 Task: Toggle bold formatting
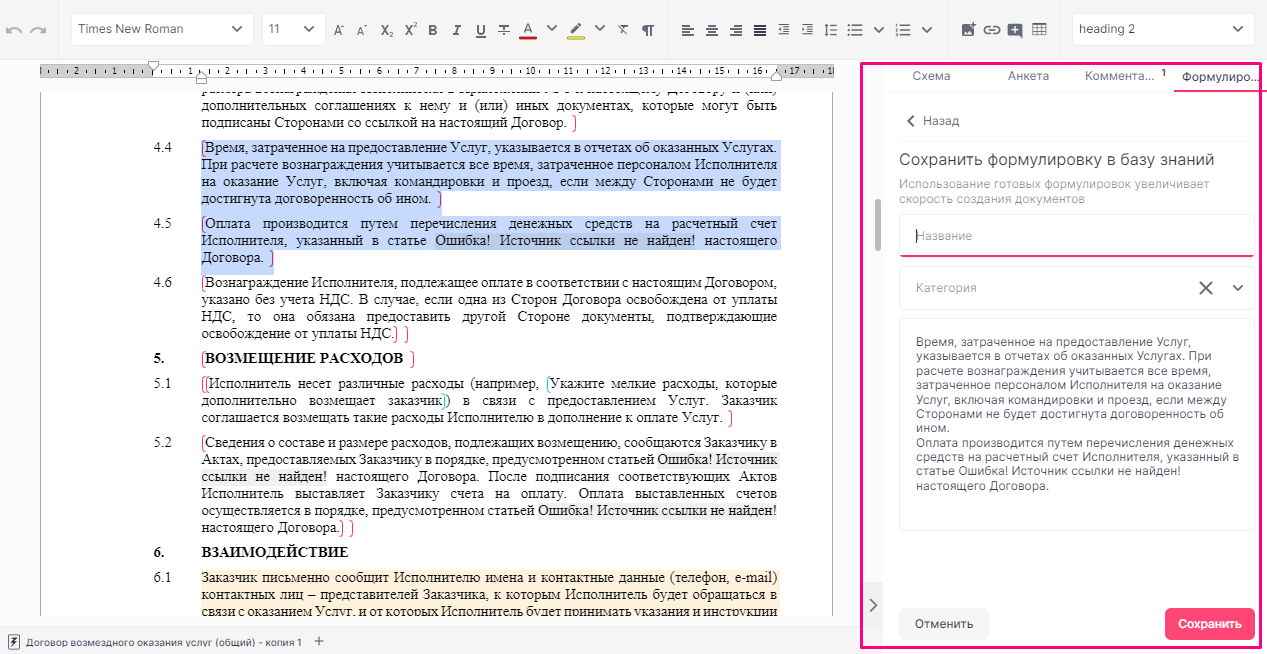(x=433, y=30)
